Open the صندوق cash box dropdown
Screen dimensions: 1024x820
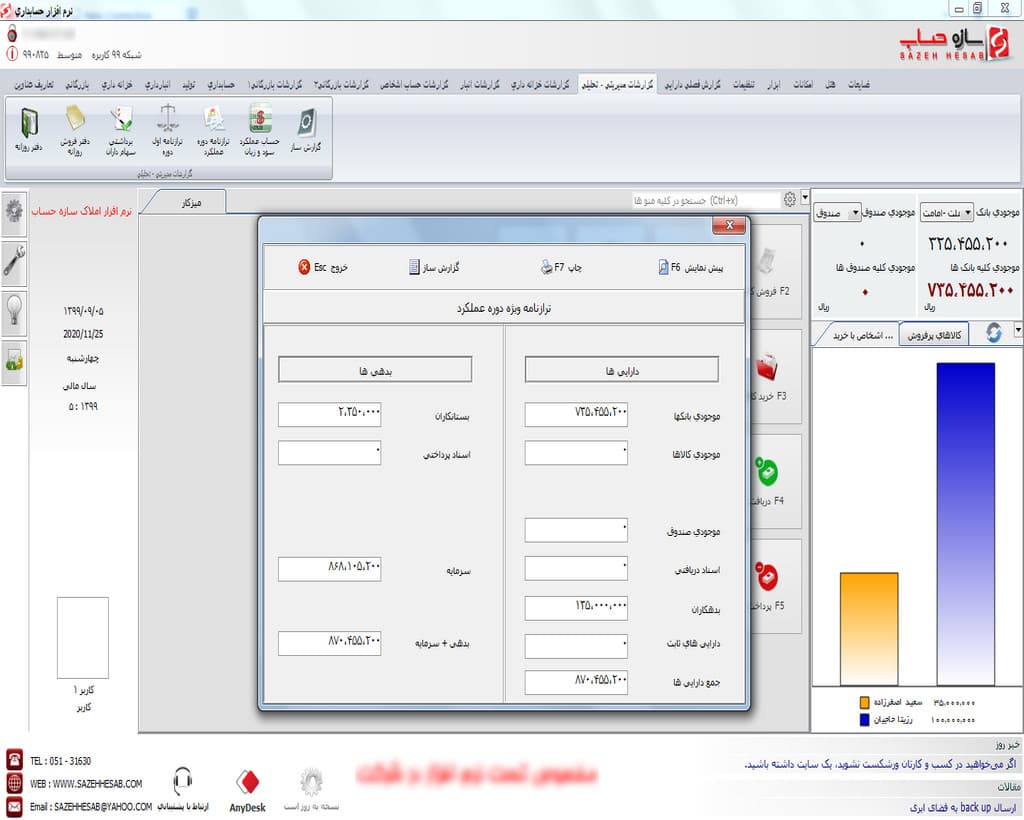point(837,212)
